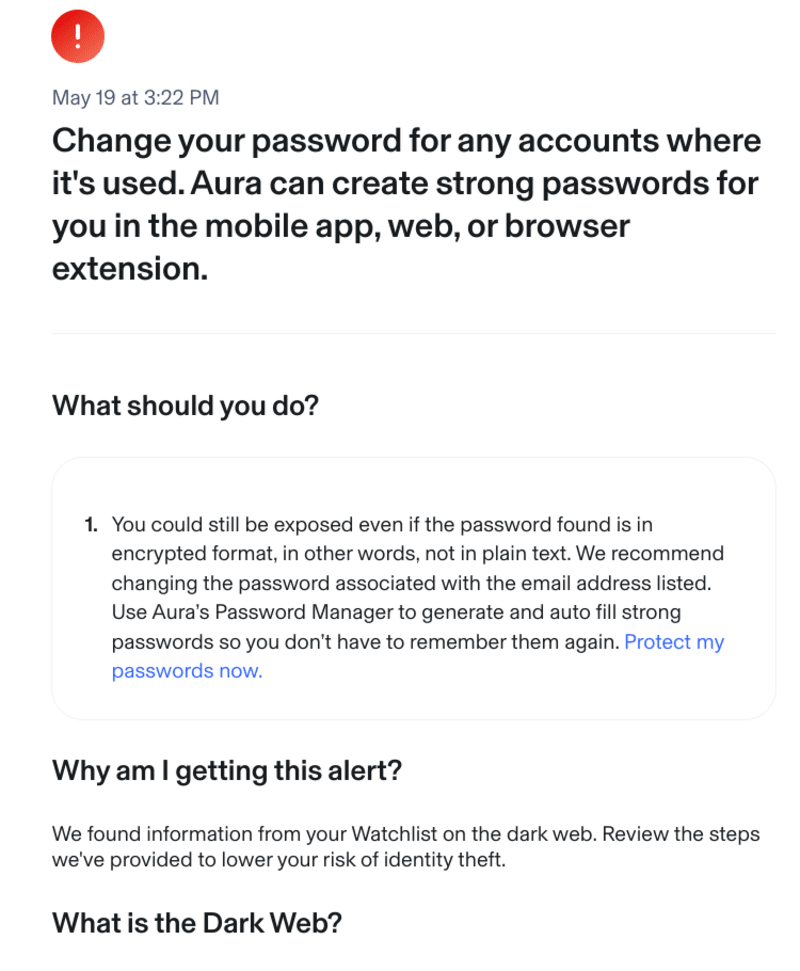Viewport: 800px width, 971px height.
Task: Open the Protect my passwords now link
Action: pyautogui.click(x=674, y=642)
